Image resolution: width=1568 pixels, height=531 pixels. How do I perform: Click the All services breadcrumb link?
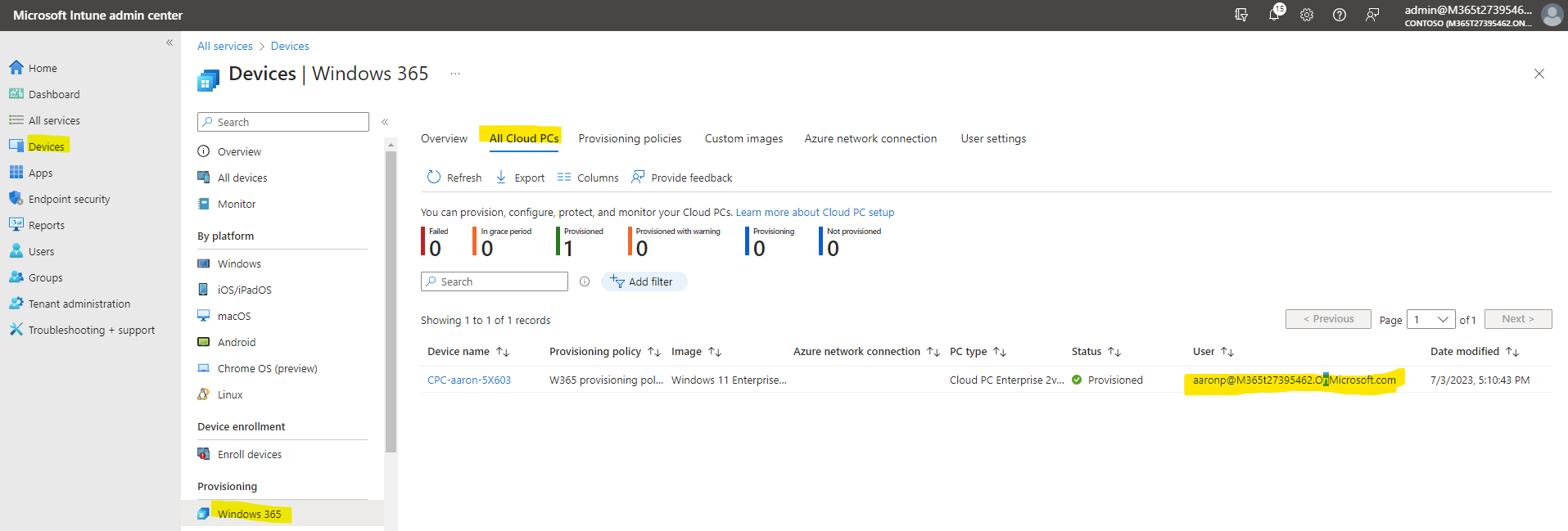[225, 46]
